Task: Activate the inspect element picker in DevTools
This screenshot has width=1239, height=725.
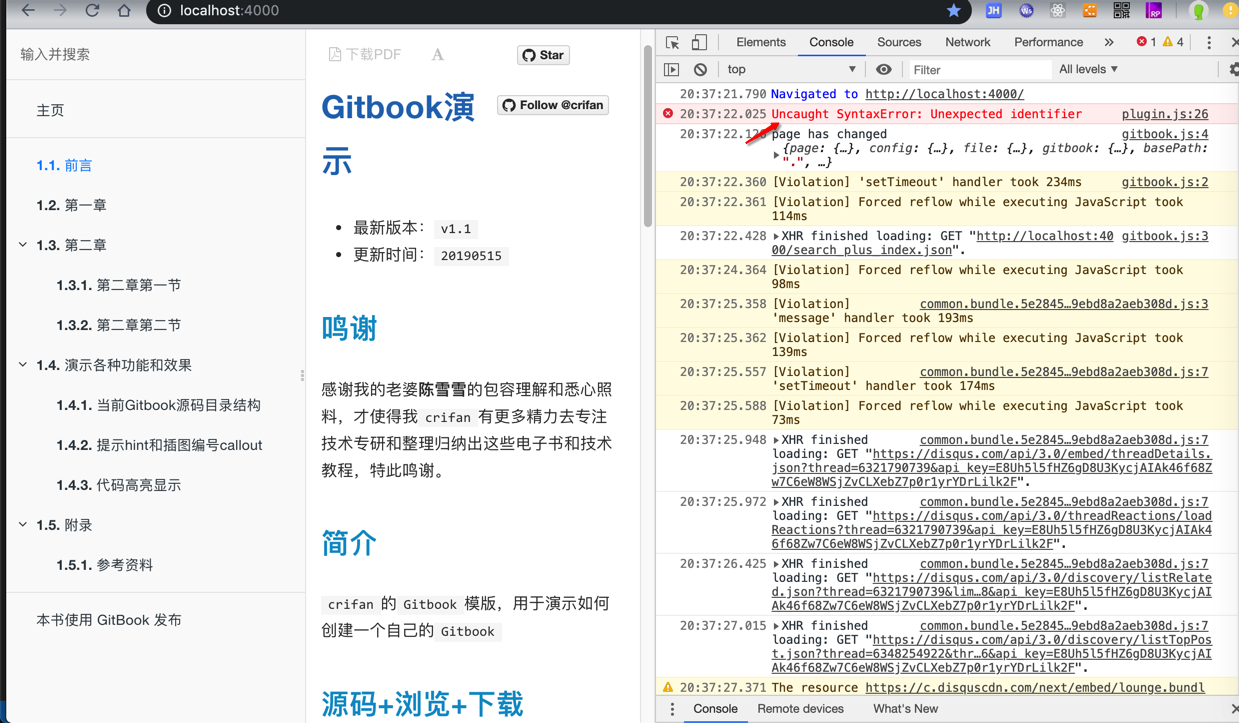Action: pos(672,43)
